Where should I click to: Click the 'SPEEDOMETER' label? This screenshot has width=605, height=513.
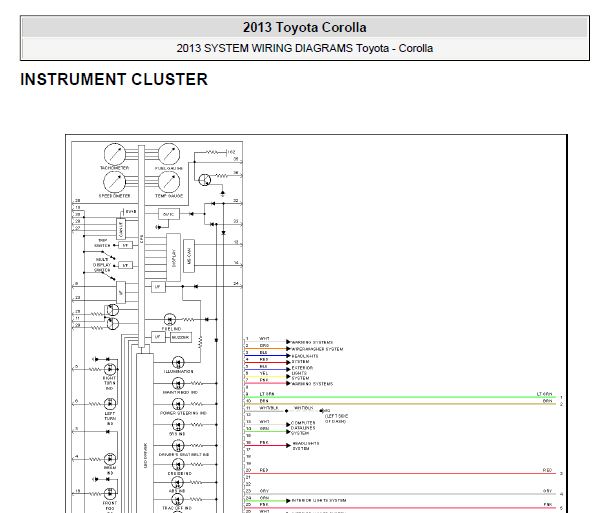[x=115, y=196]
